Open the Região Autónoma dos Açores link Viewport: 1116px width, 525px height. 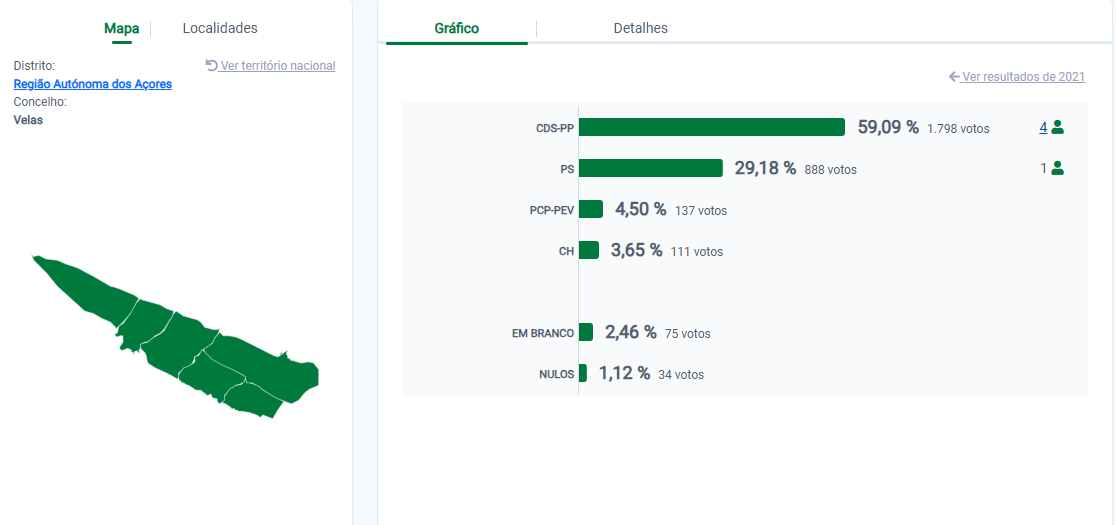(92, 84)
